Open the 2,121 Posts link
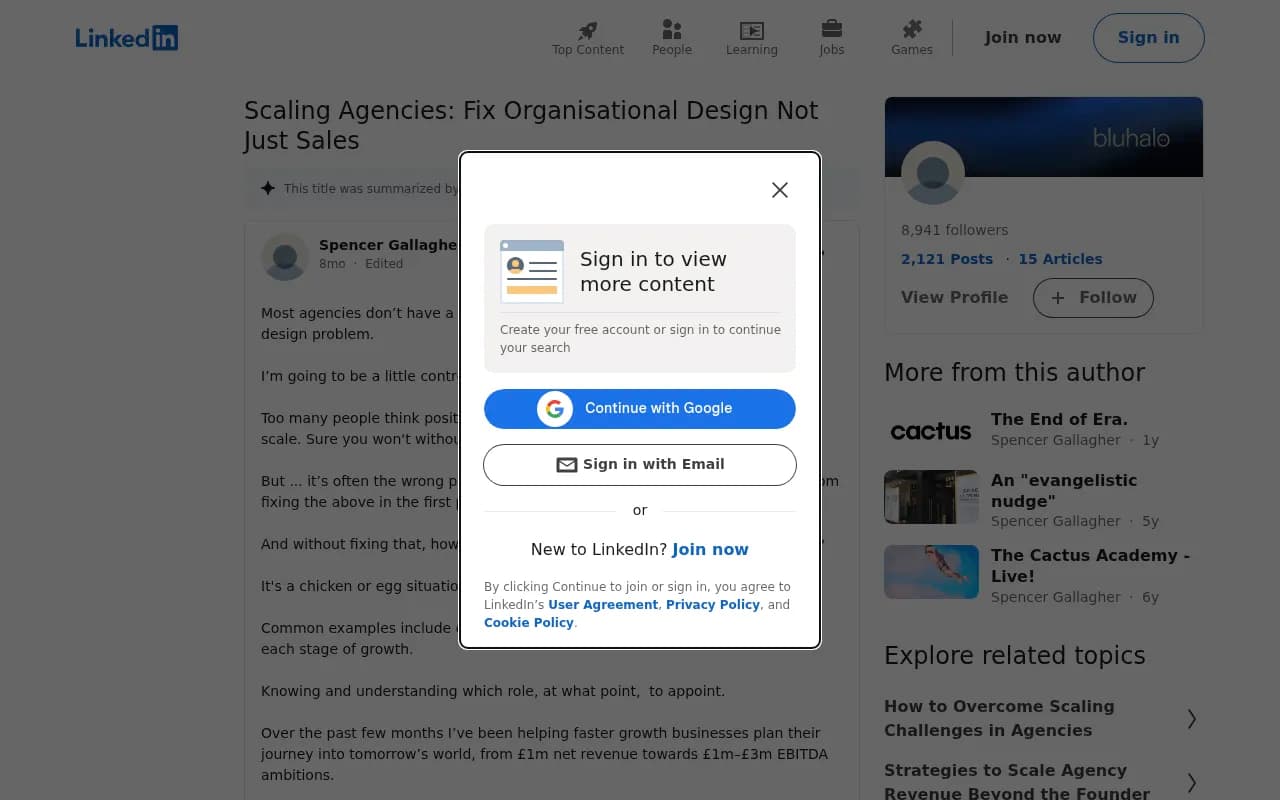This screenshot has width=1280, height=800. [x=947, y=259]
